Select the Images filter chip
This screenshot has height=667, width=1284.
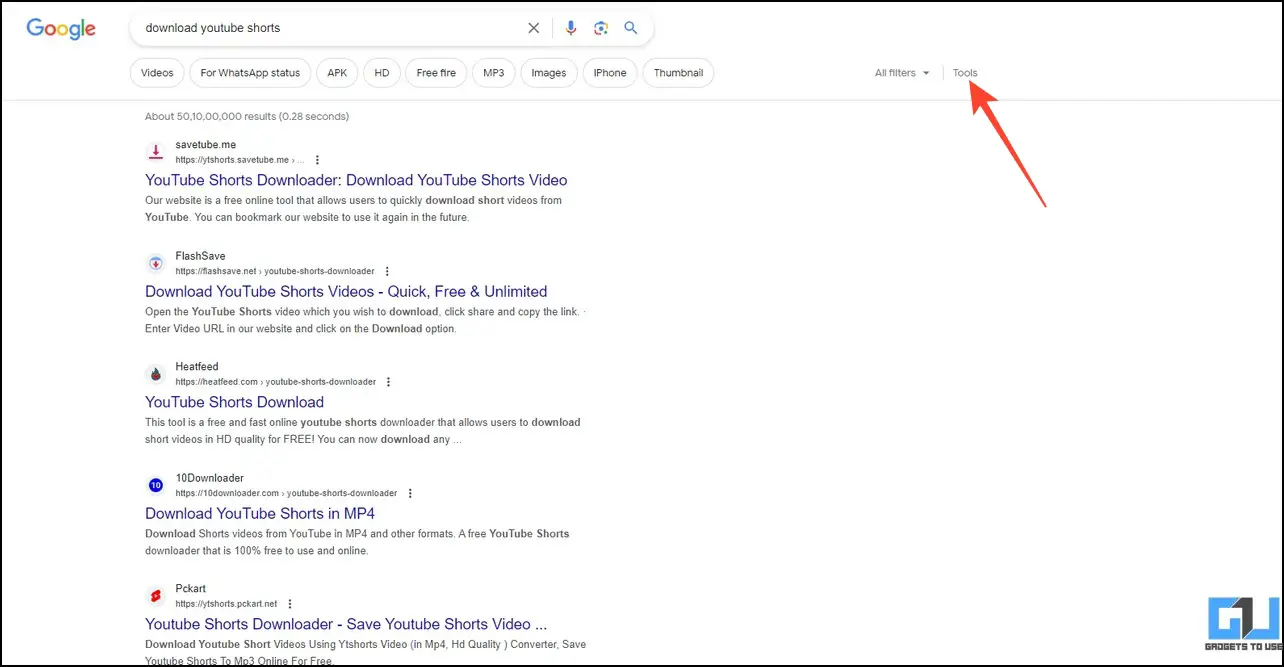pos(549,73)
